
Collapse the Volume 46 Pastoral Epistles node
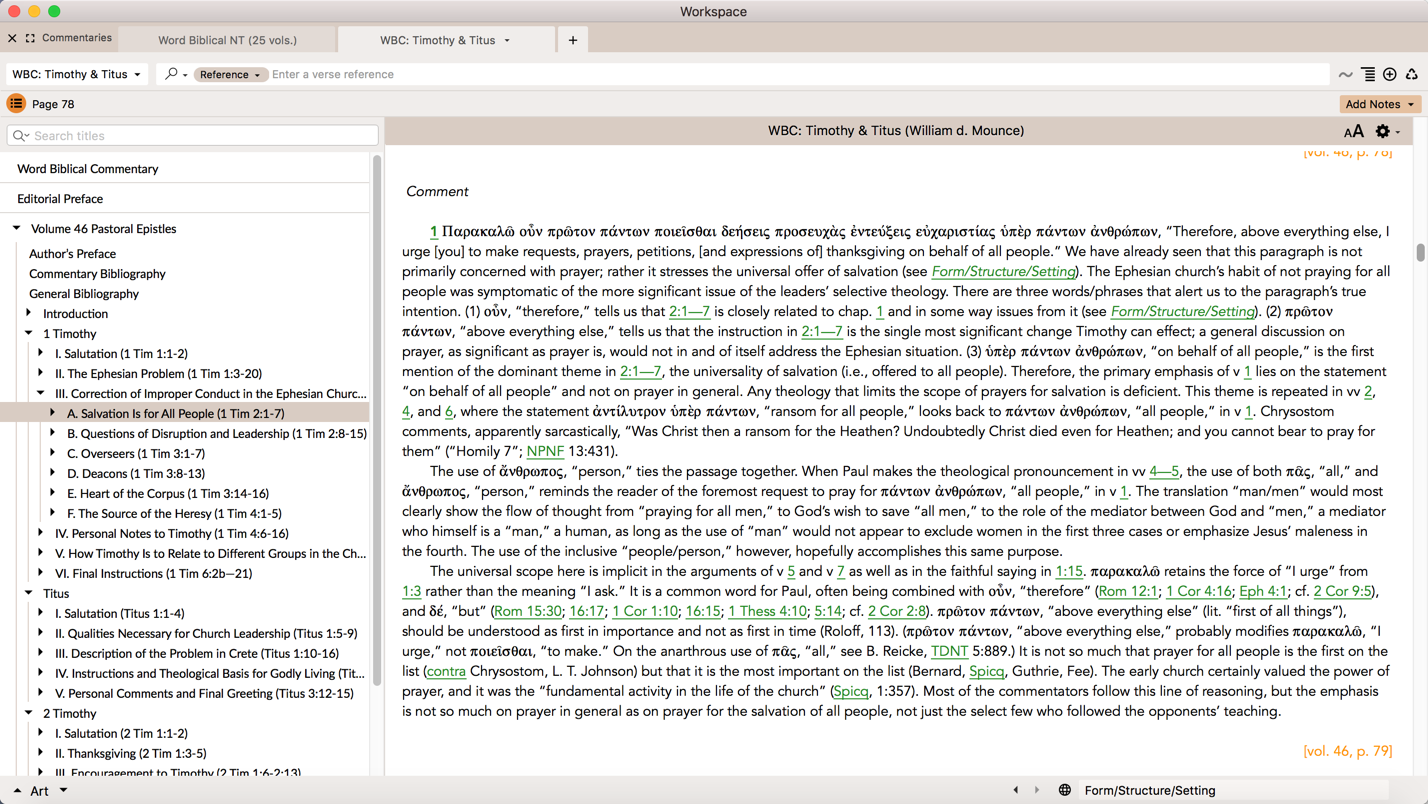click(17, 228)
